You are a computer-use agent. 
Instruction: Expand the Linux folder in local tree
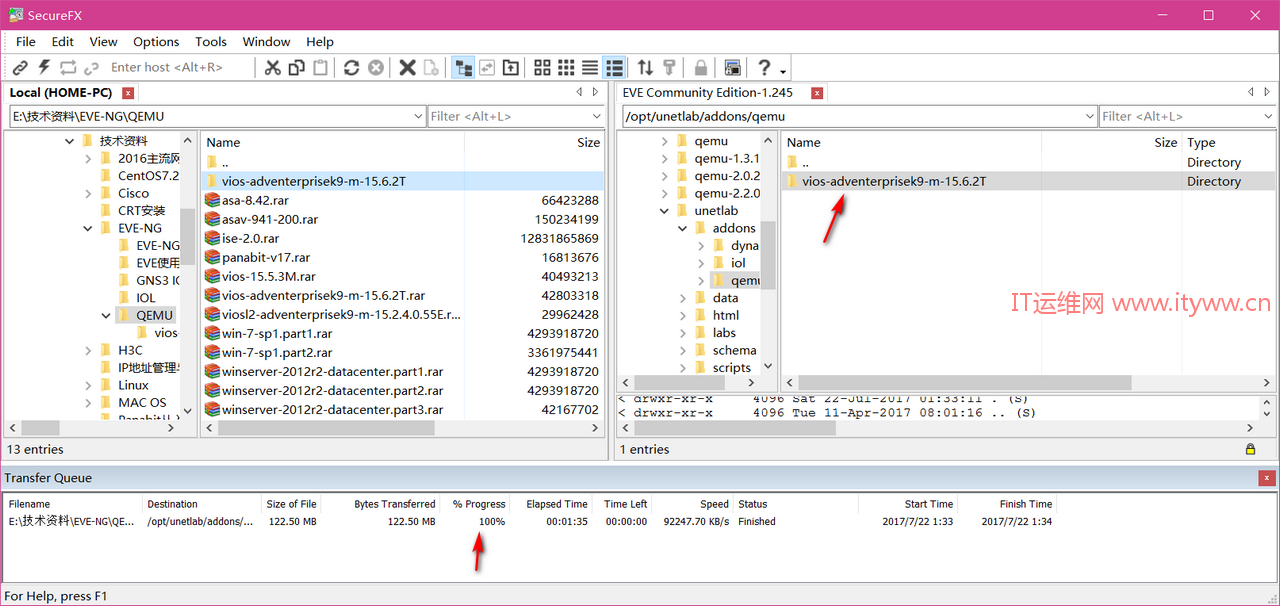pos(88,385)
